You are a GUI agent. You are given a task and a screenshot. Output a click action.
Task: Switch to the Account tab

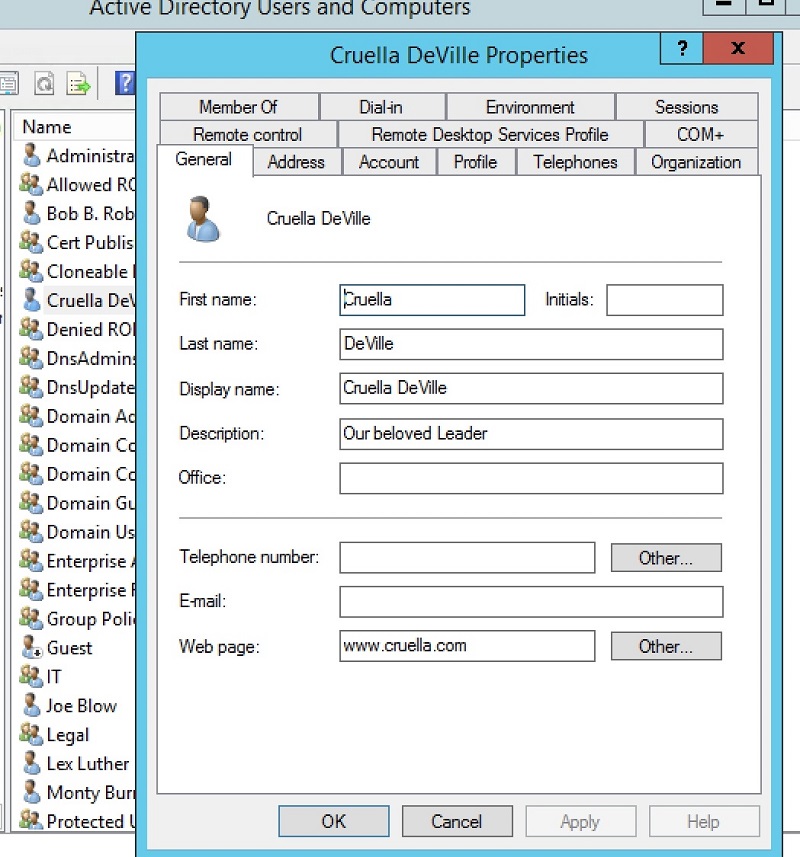[x=389, y=162]
